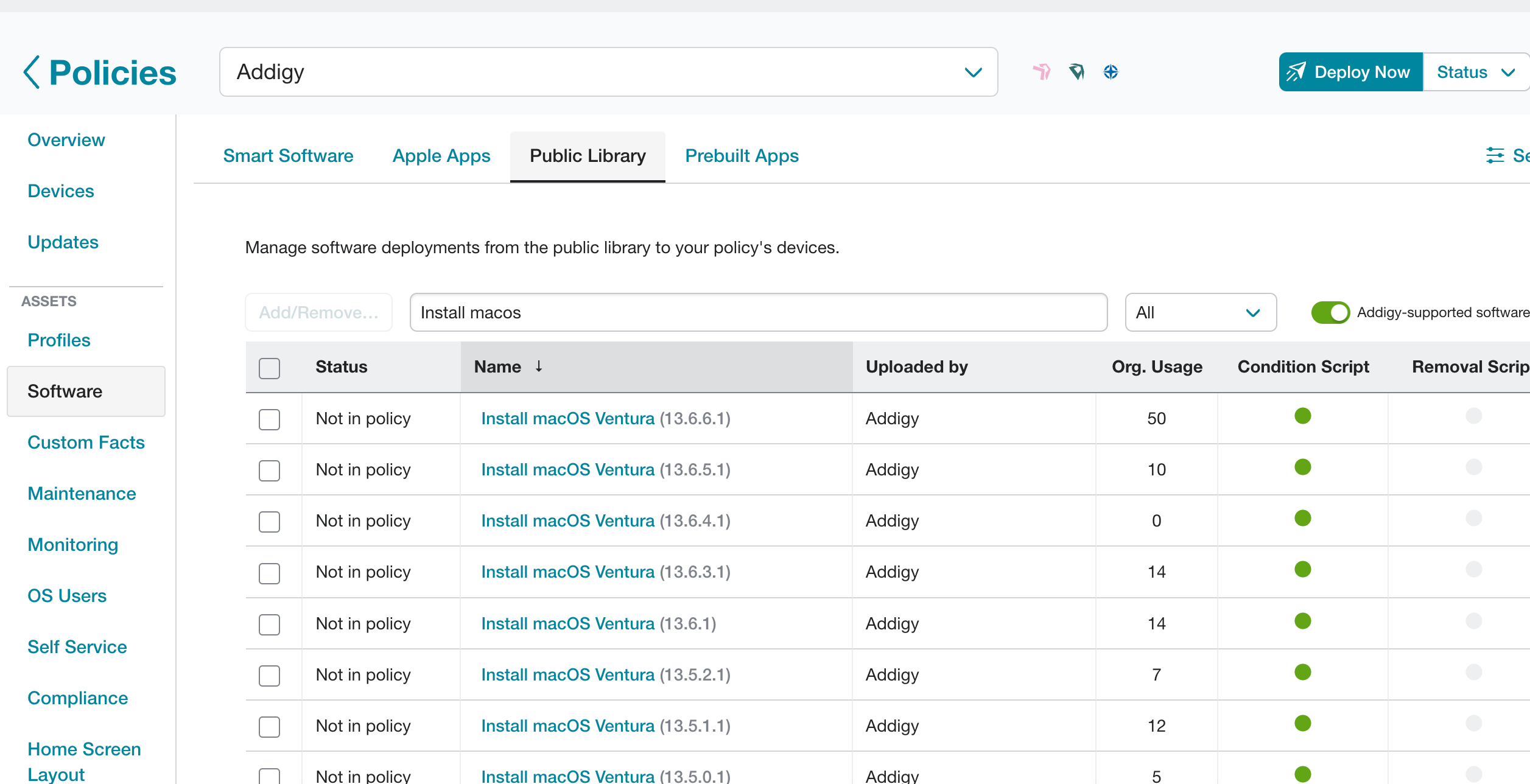Open Overview in the sidebar
The image size is (1530, 784).
pos(66,140)
